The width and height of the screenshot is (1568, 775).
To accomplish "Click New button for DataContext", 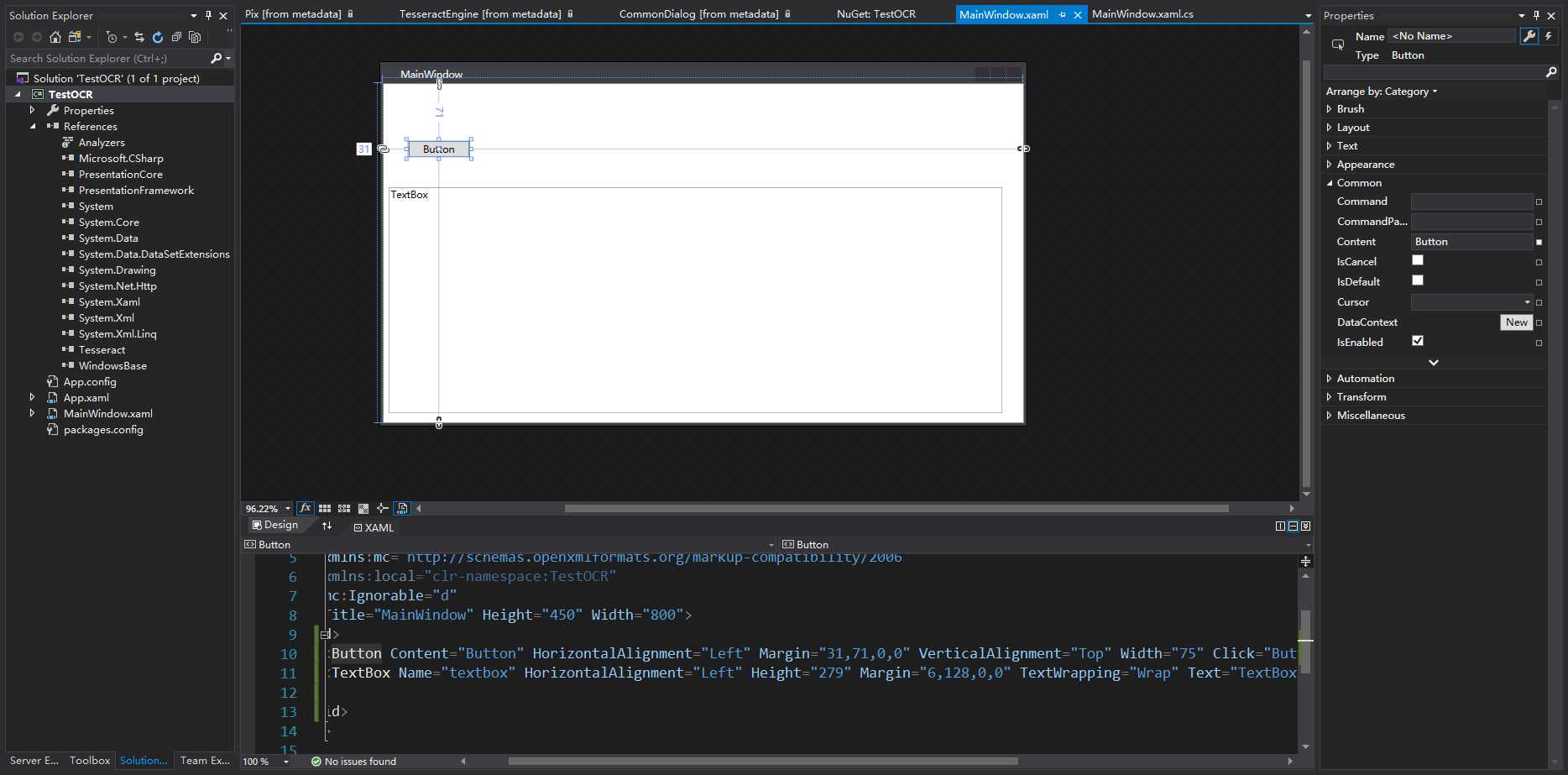I will (1516, 322).
